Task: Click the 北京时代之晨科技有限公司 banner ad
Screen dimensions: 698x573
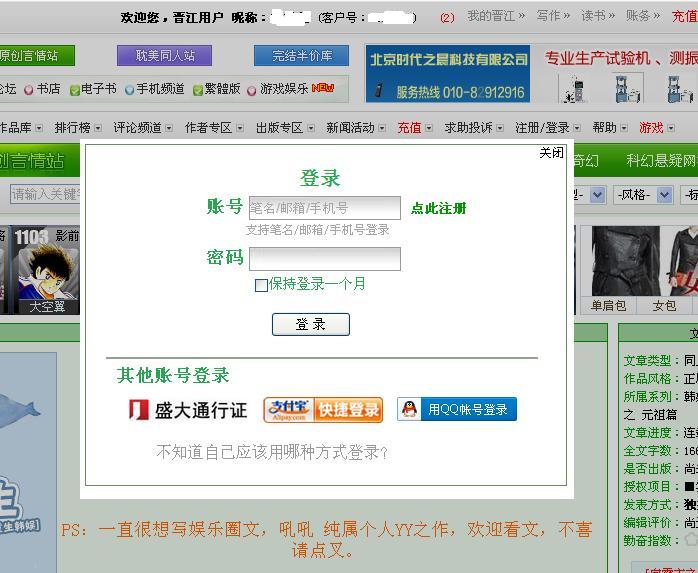Action: (x=447, y=74)
